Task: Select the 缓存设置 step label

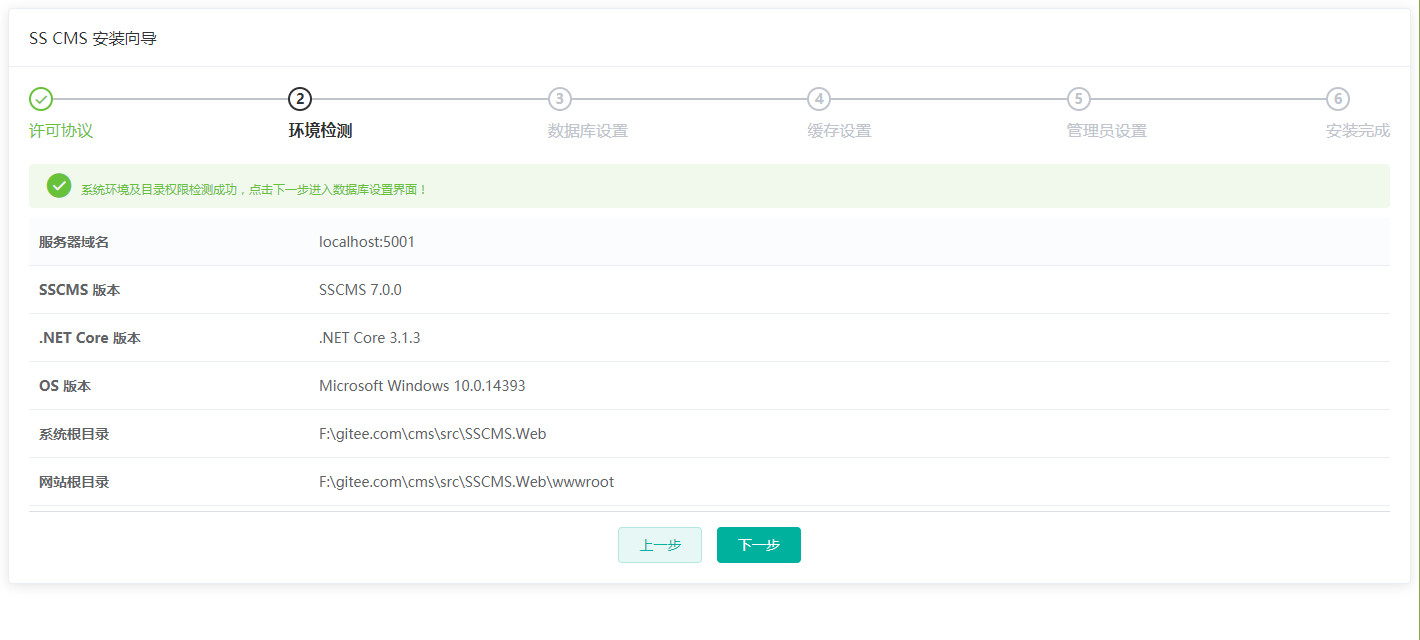Action: [839, 131]
